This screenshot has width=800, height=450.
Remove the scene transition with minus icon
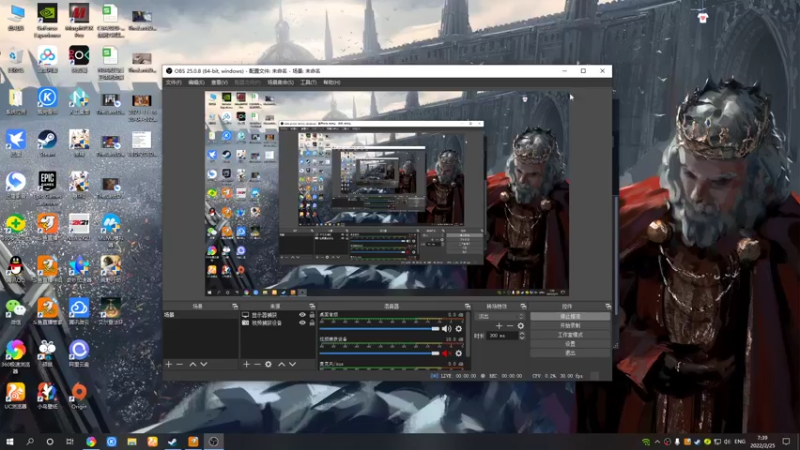(x=510, y=326)
